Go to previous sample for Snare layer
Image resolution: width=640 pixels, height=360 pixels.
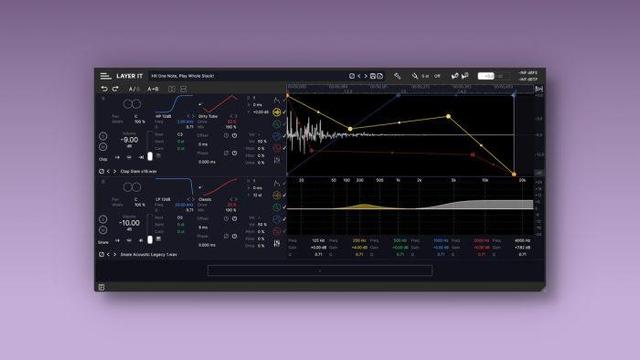click(108, 254)
